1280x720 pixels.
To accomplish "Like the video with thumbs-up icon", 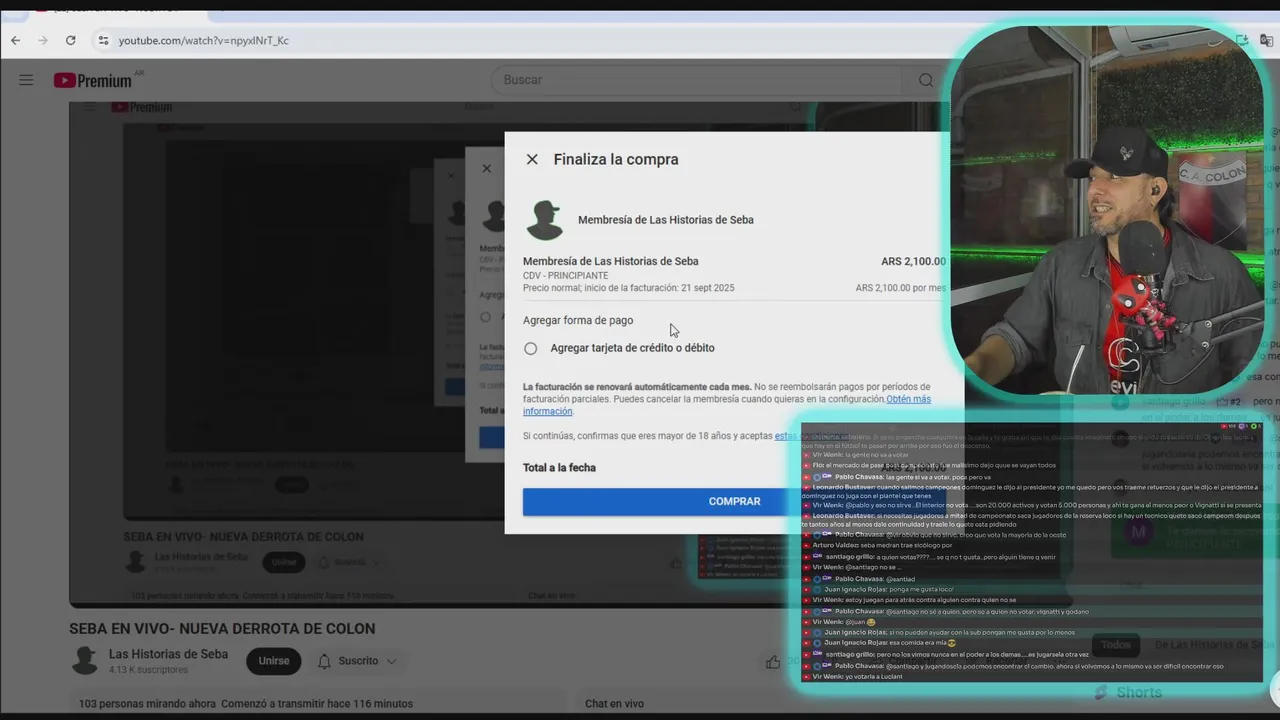I will [x=773, y=661].
